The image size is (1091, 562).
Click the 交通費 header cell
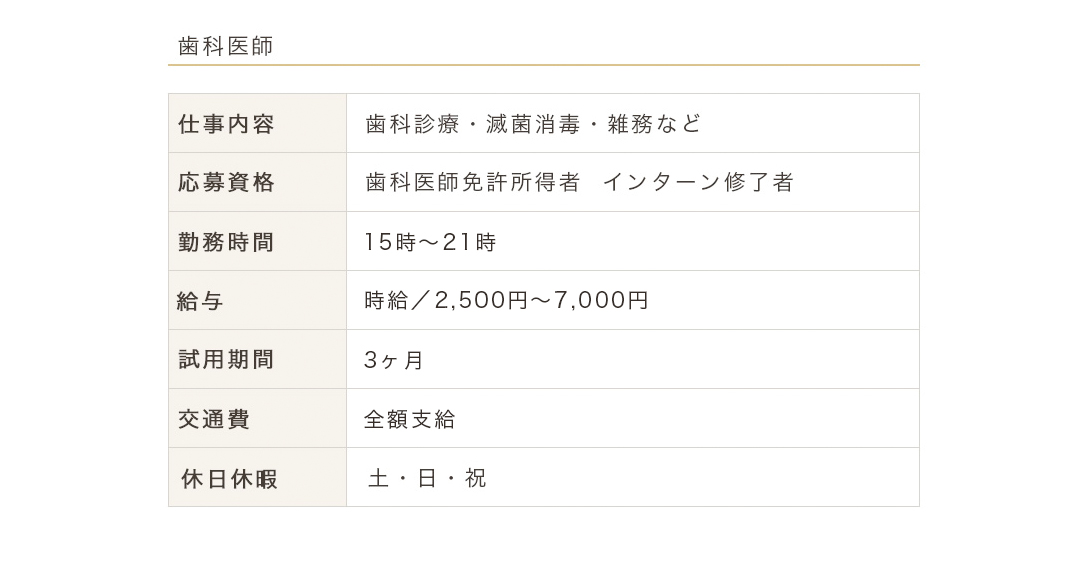pos(214,419)
